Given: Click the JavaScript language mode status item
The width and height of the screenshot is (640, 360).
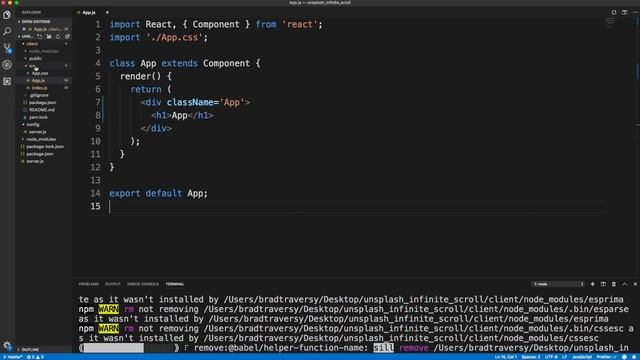Looking at the screenshot, I should [582, 357].
